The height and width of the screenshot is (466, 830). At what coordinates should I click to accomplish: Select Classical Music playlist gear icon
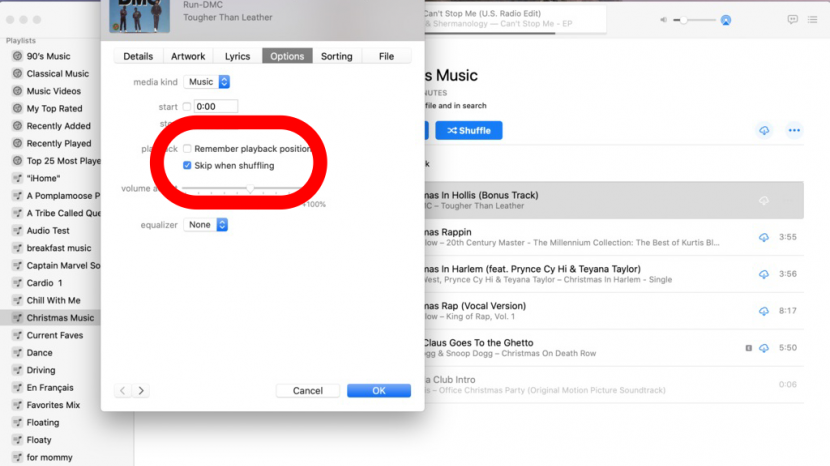[x=17, y=74]
